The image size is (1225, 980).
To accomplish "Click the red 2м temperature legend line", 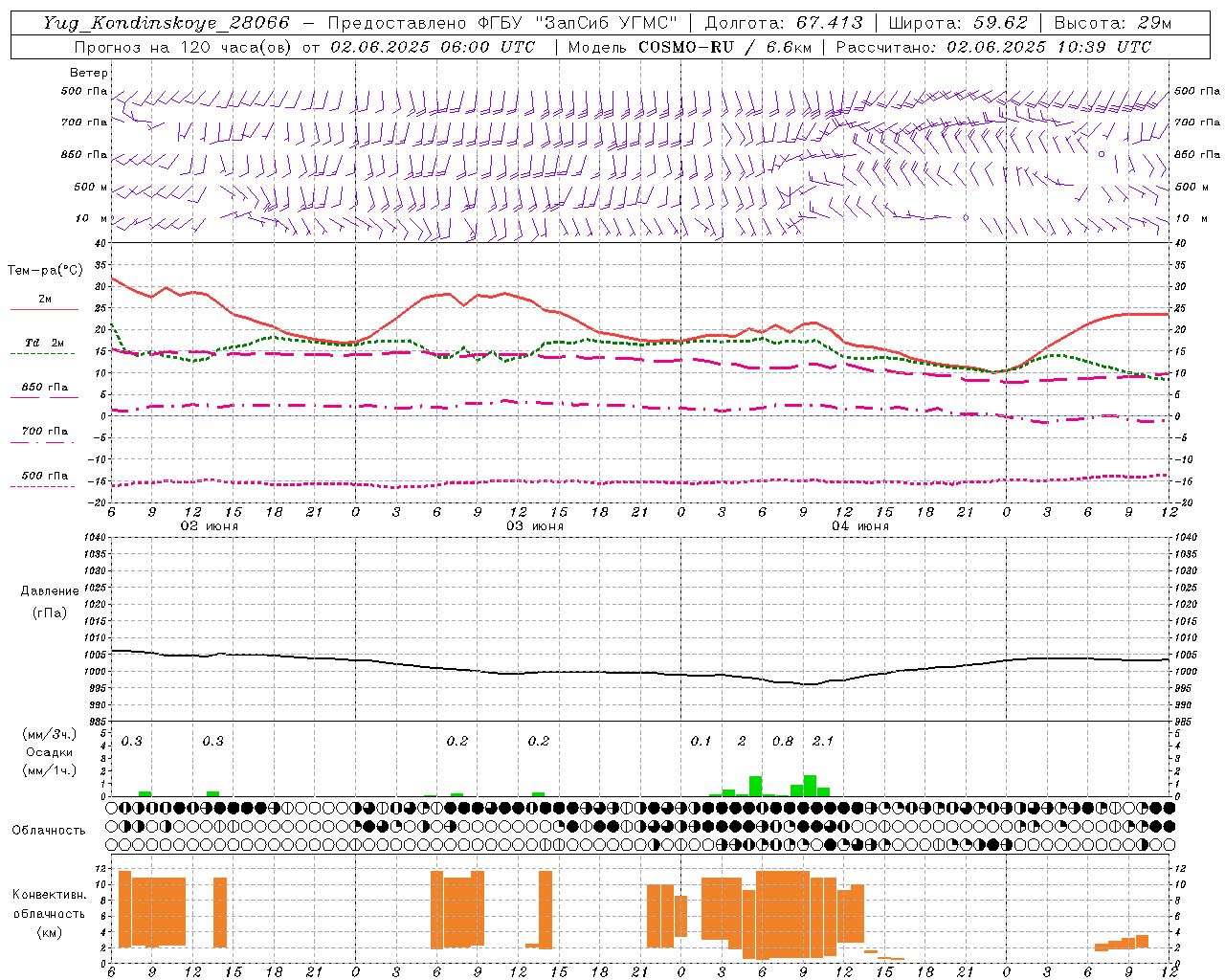I will tap(44, 309).
